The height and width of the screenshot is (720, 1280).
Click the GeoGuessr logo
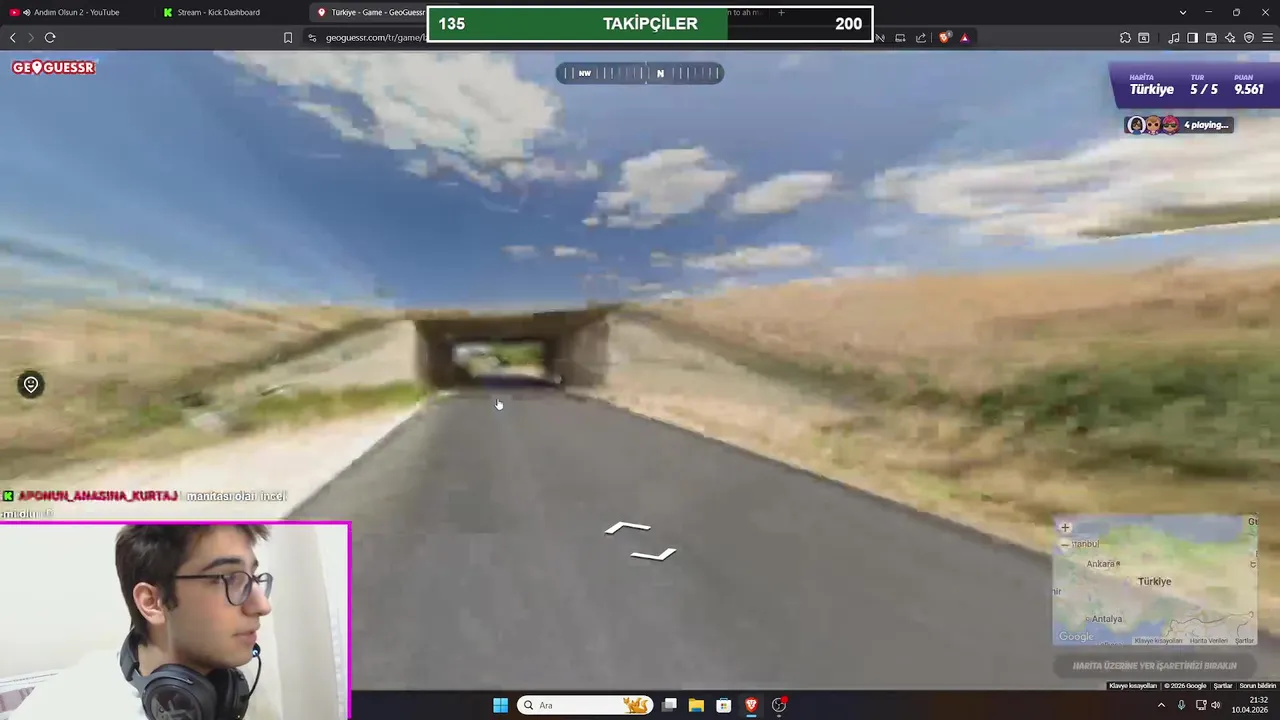[54, 67]
